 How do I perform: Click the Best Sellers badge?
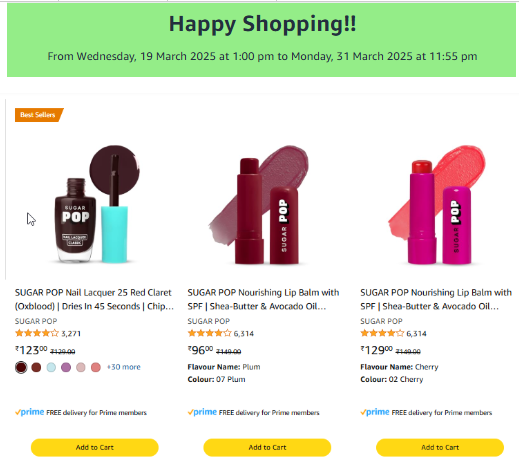38,115
